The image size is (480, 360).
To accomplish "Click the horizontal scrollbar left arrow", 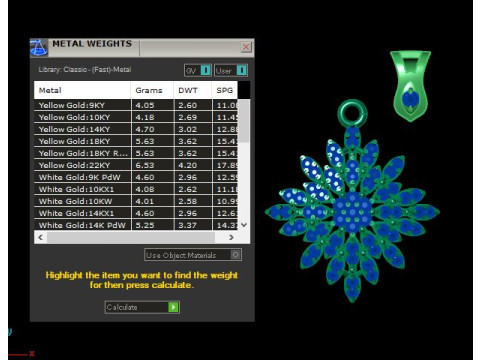I will coord(40,237).
